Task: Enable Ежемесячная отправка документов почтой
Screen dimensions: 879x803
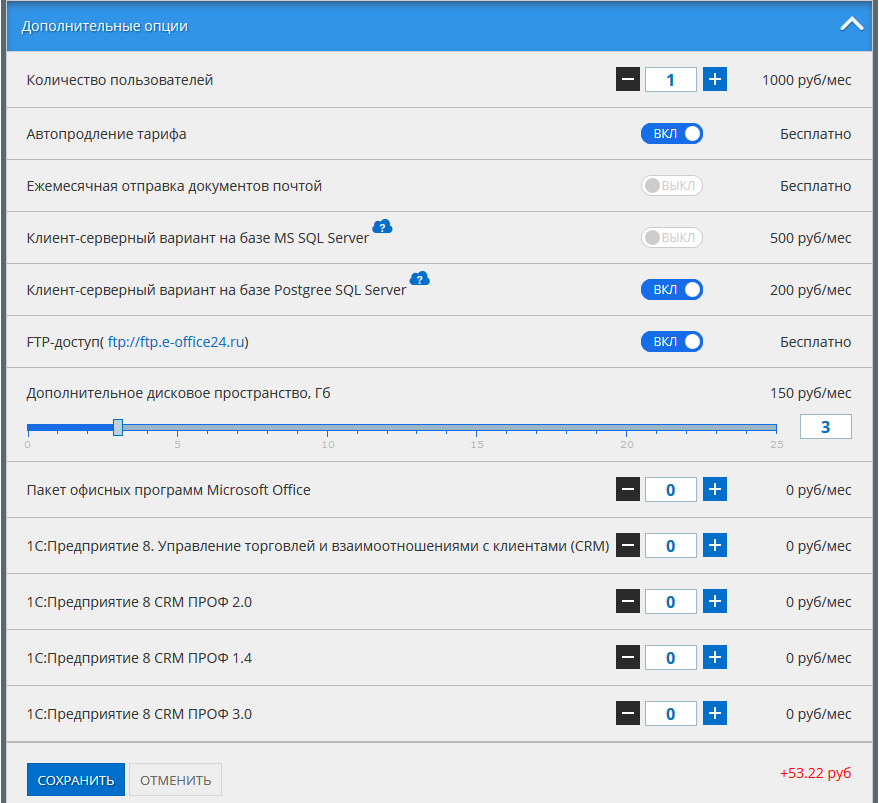Action: pyautogui.click(x=671, y=186)
